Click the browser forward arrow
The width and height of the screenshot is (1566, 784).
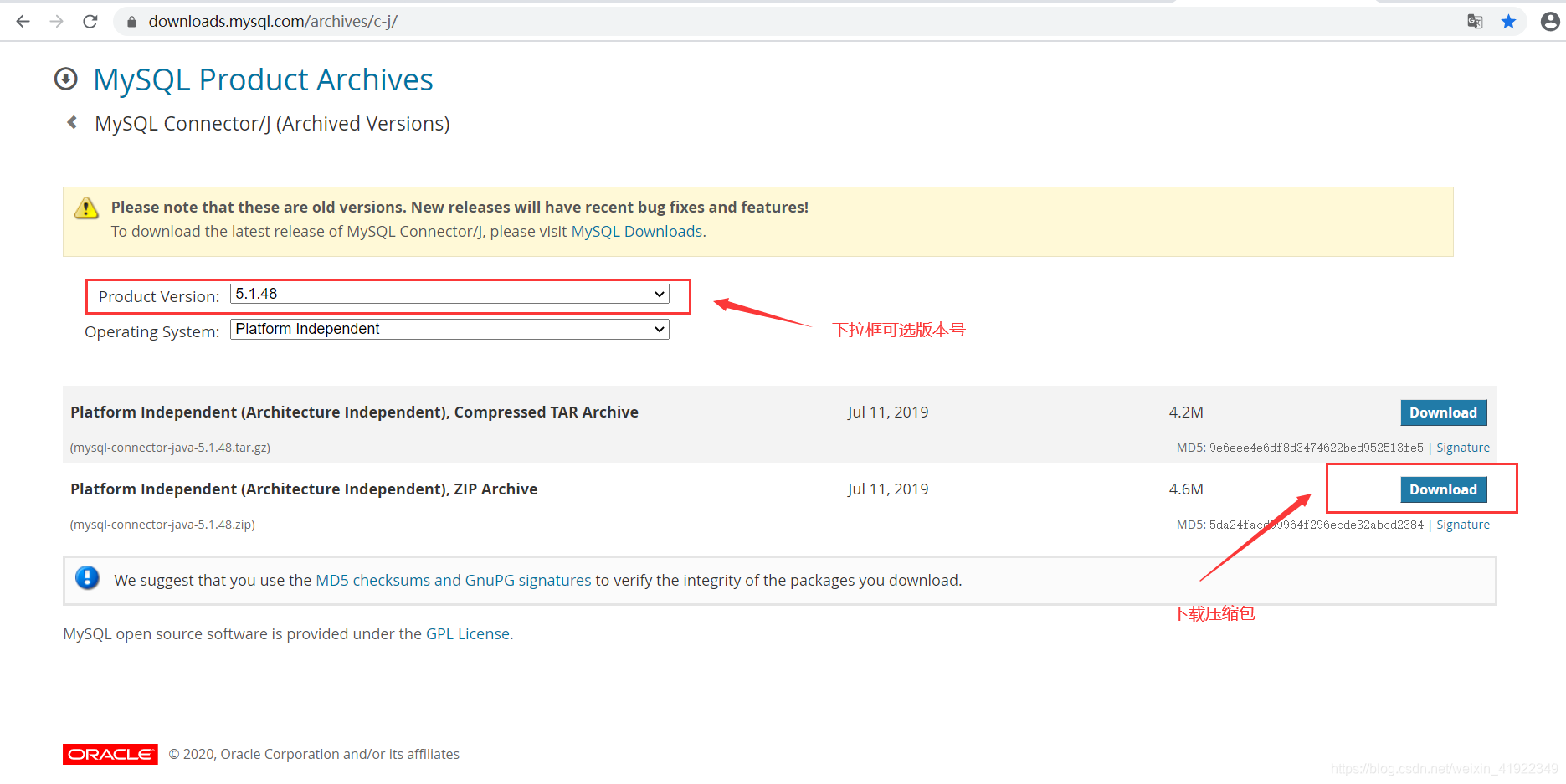57,22
